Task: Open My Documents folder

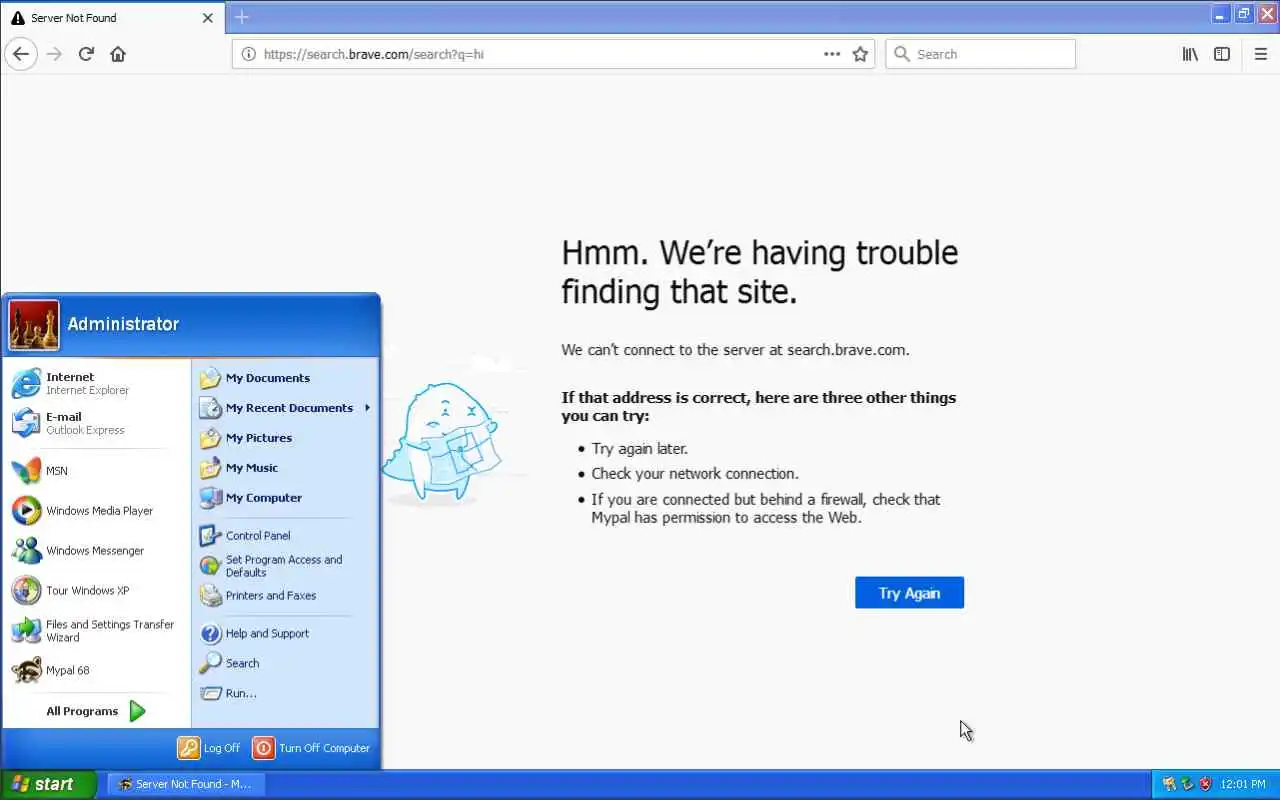Action: [285, 378]
